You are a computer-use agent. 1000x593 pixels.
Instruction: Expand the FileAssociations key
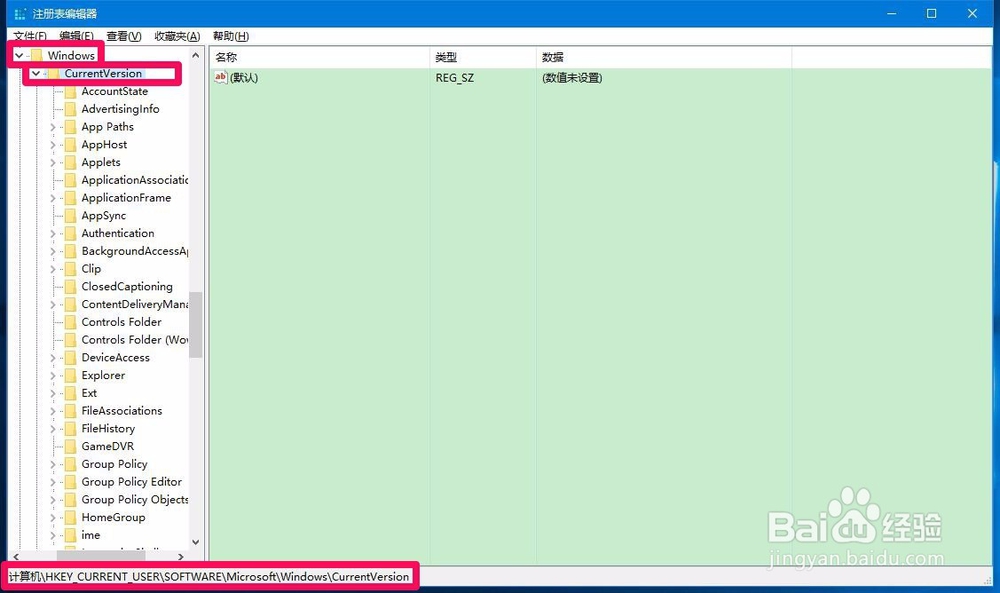[x=53, y=412]
